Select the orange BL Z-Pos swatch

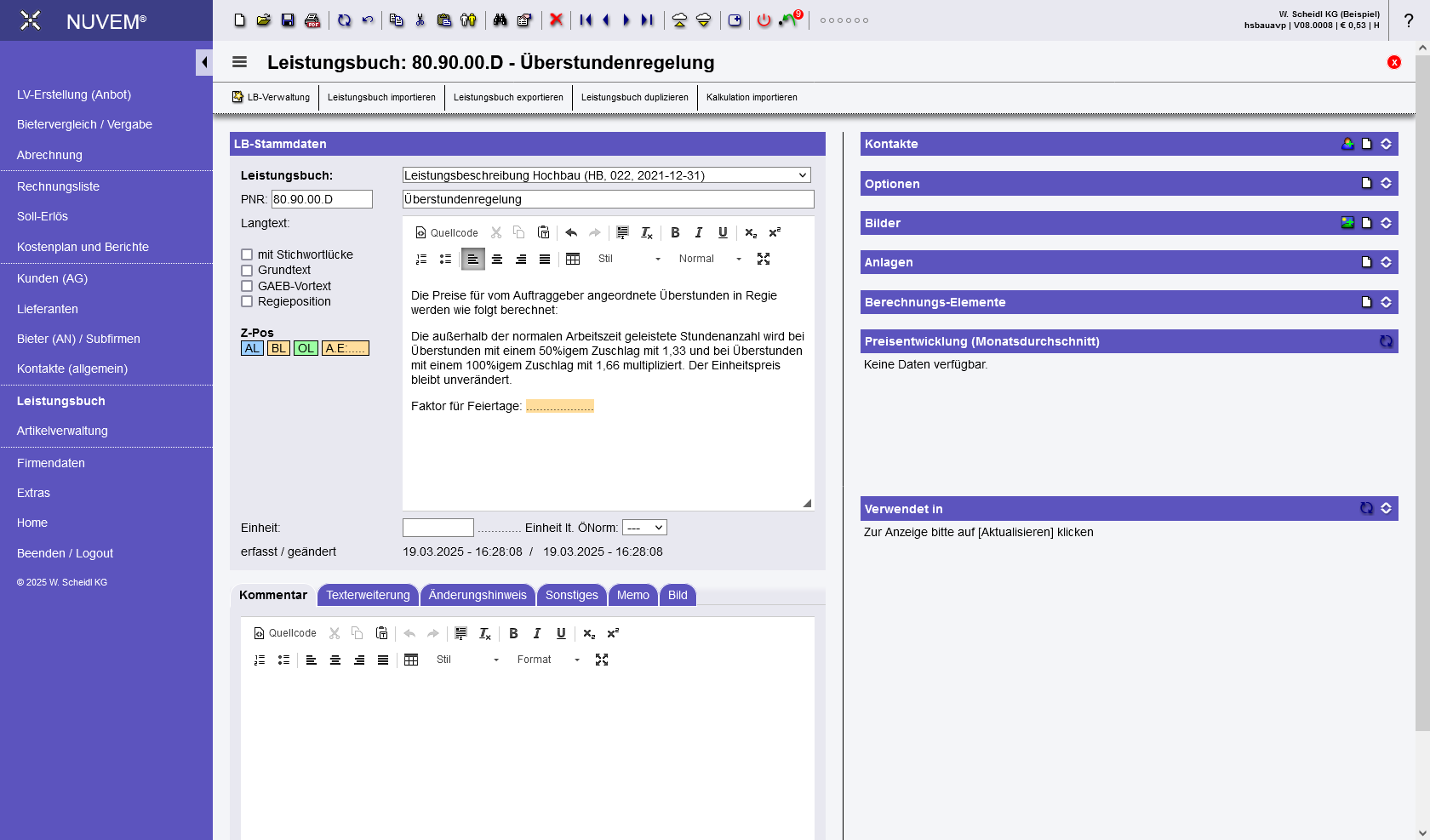pos(278,348)
